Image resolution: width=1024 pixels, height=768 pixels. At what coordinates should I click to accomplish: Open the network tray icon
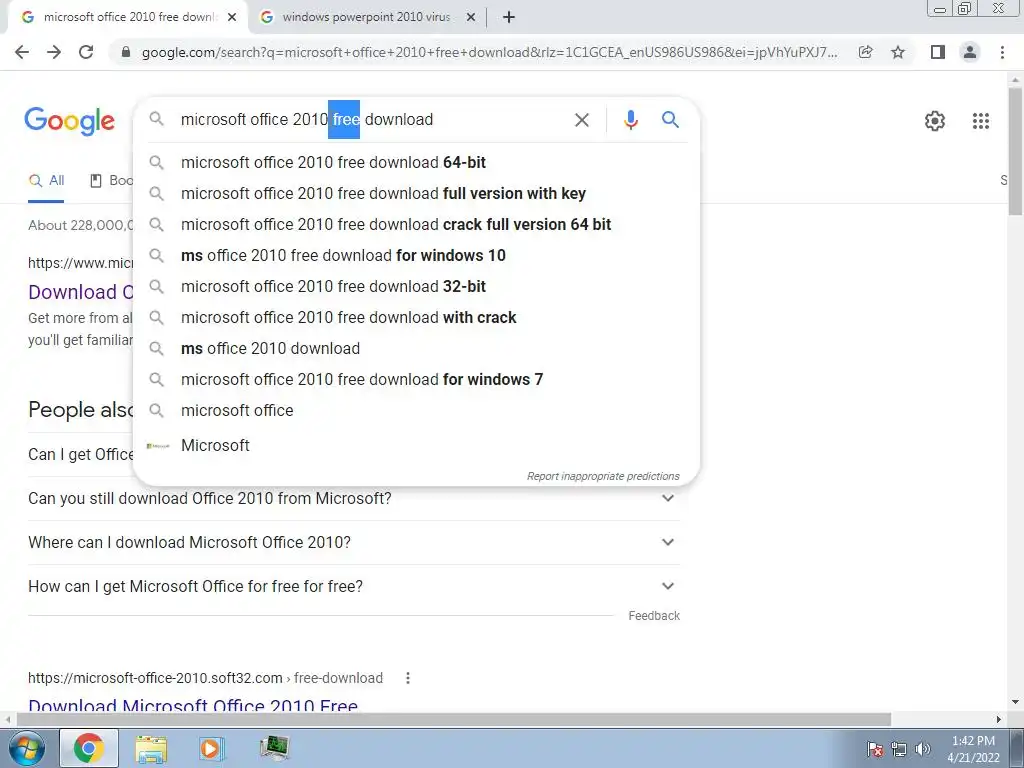[x=899, y=749]
